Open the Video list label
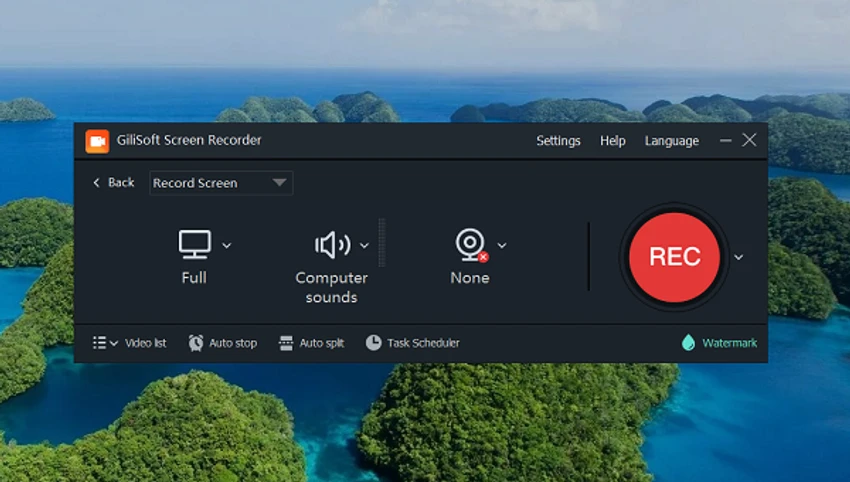 click(145, 343)
